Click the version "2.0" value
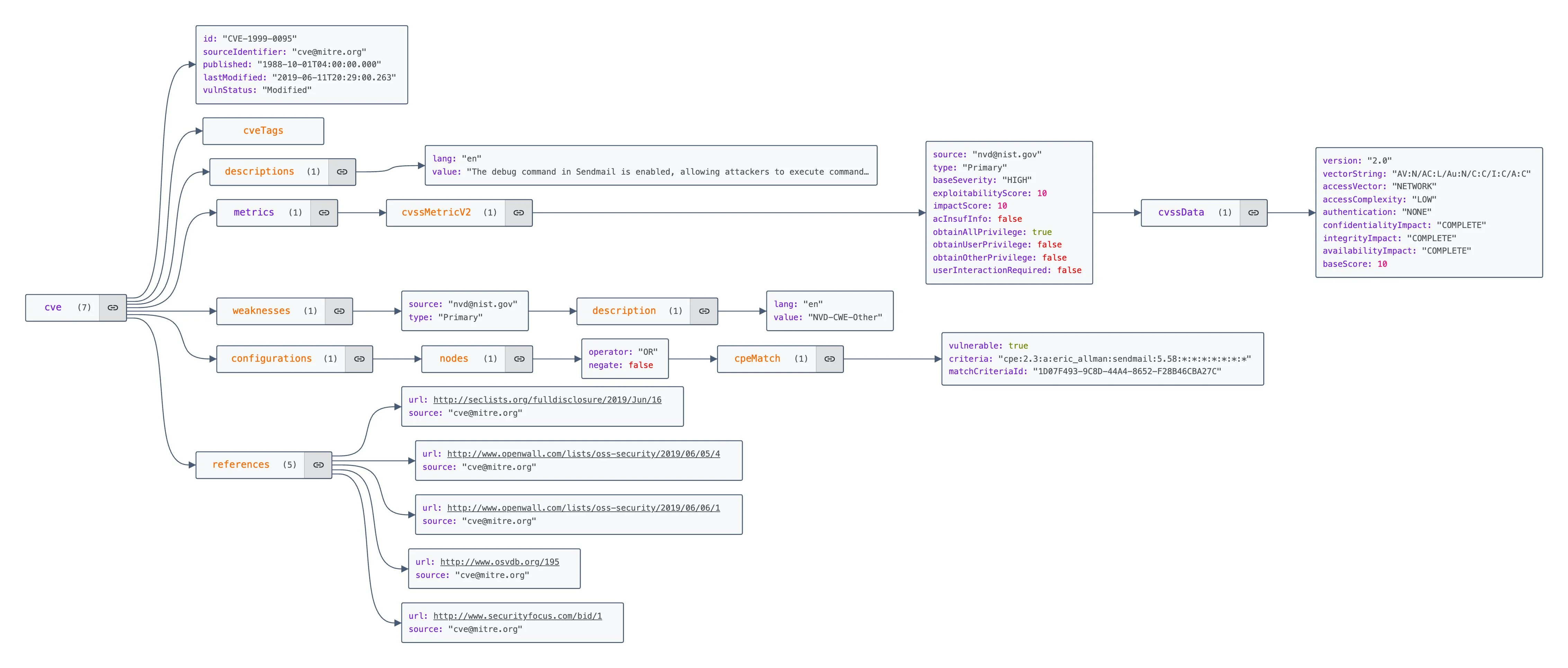 click(x=1379, y=161)
